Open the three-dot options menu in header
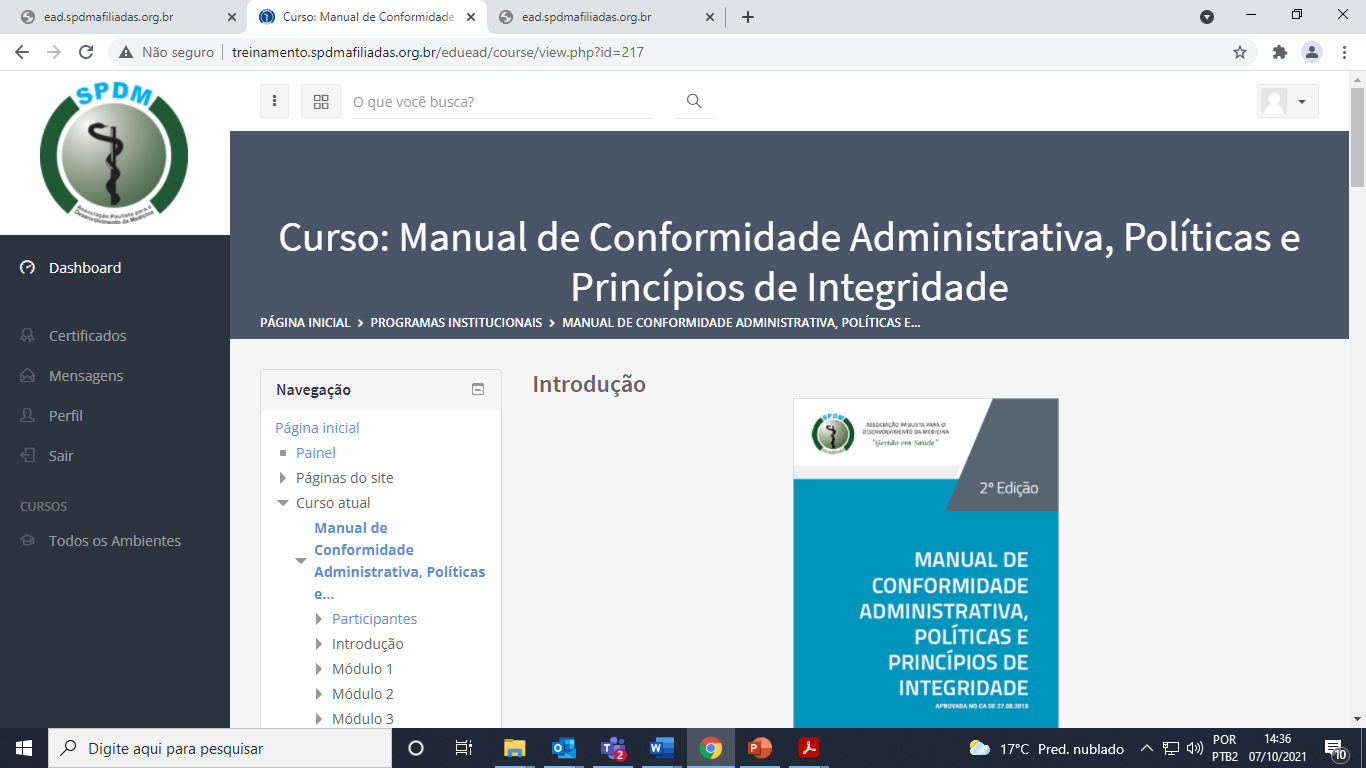The image size is (1366, 768). pos(274,101)
